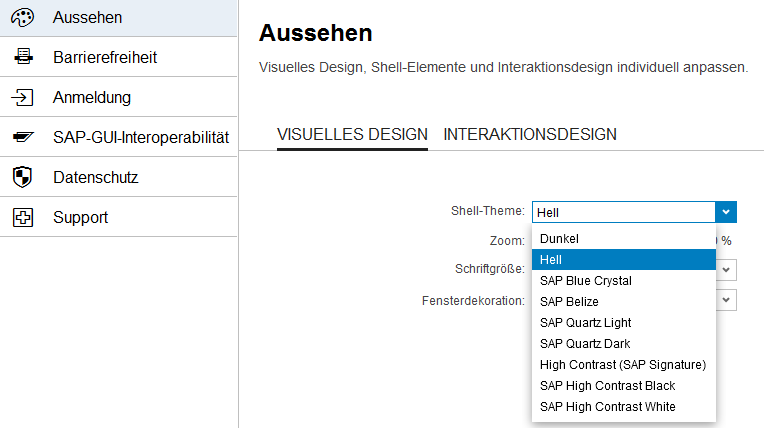This screenshot has width=764, height=428.
Task: Expand the Fensterdekoration dropdown arrow
Action: (x=727, y=300)
